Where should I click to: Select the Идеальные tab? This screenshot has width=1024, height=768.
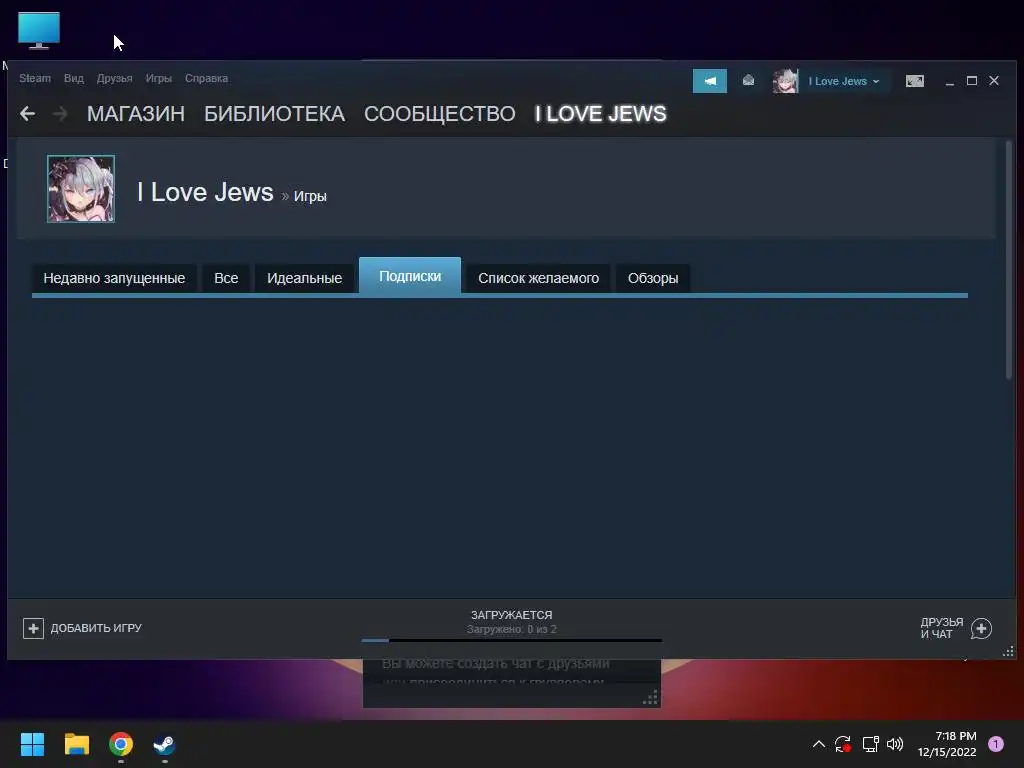click(x=304, y=278)
